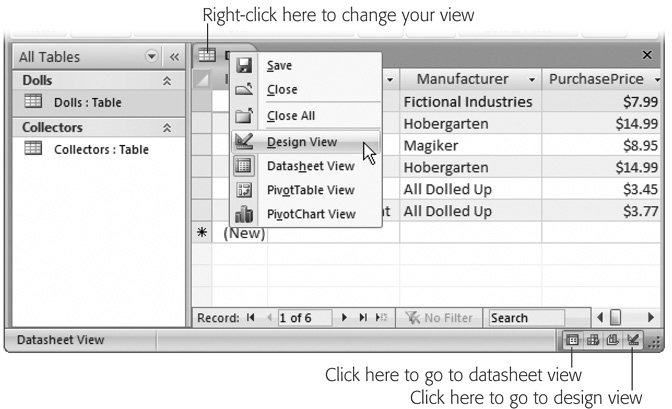Click the No Filter button

click(x=440, y=318)
